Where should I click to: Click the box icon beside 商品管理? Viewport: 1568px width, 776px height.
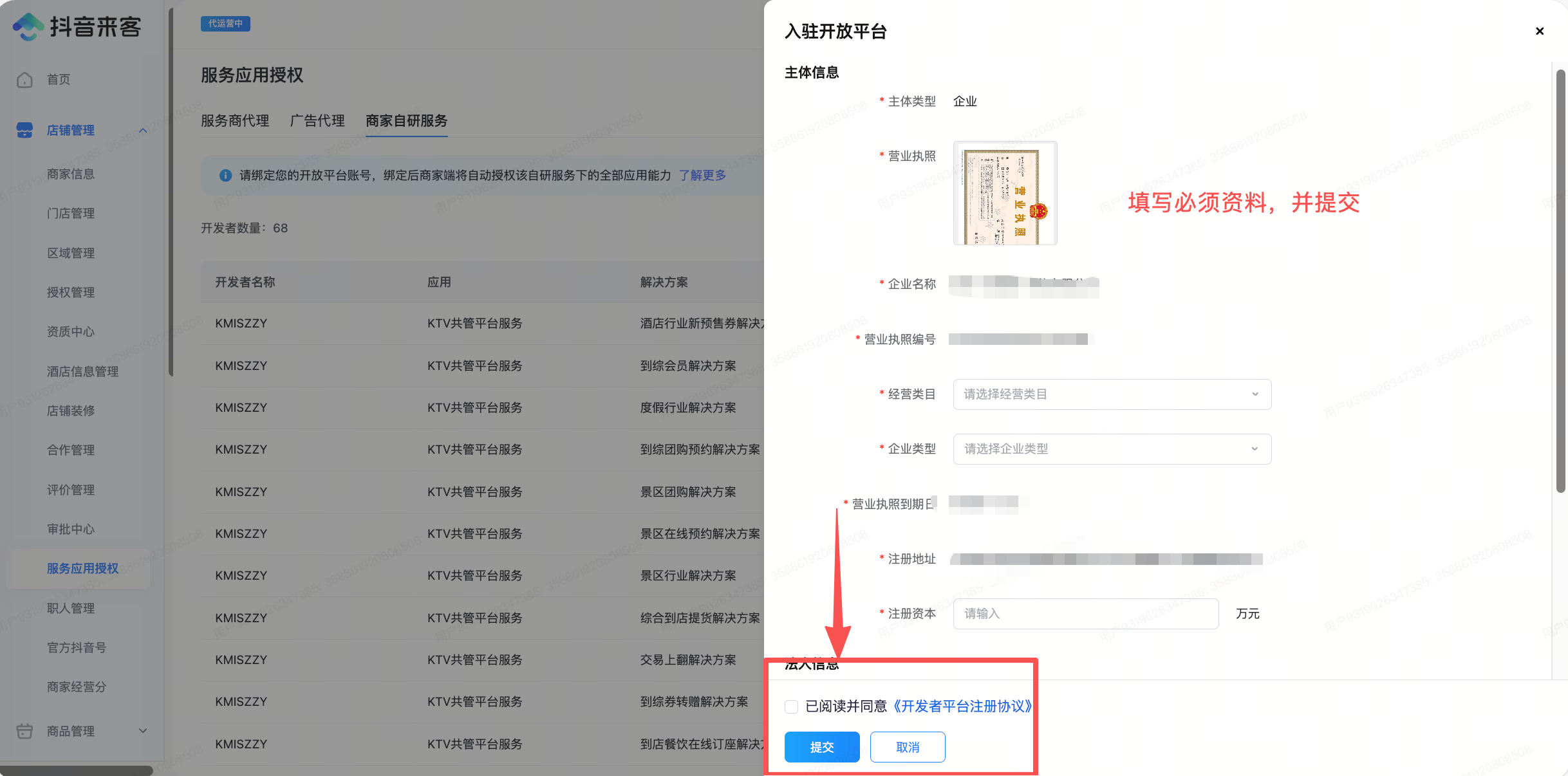(24, 731)
